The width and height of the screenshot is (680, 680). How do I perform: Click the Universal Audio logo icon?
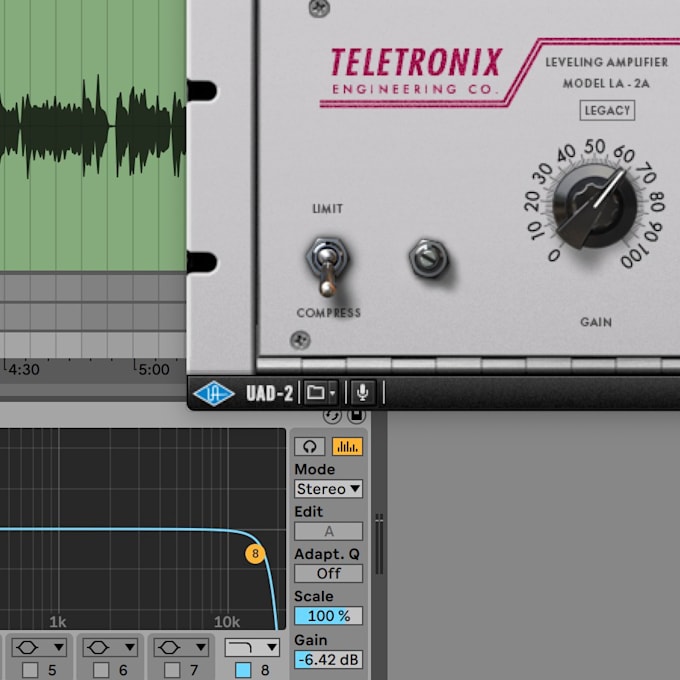[214, 393]
